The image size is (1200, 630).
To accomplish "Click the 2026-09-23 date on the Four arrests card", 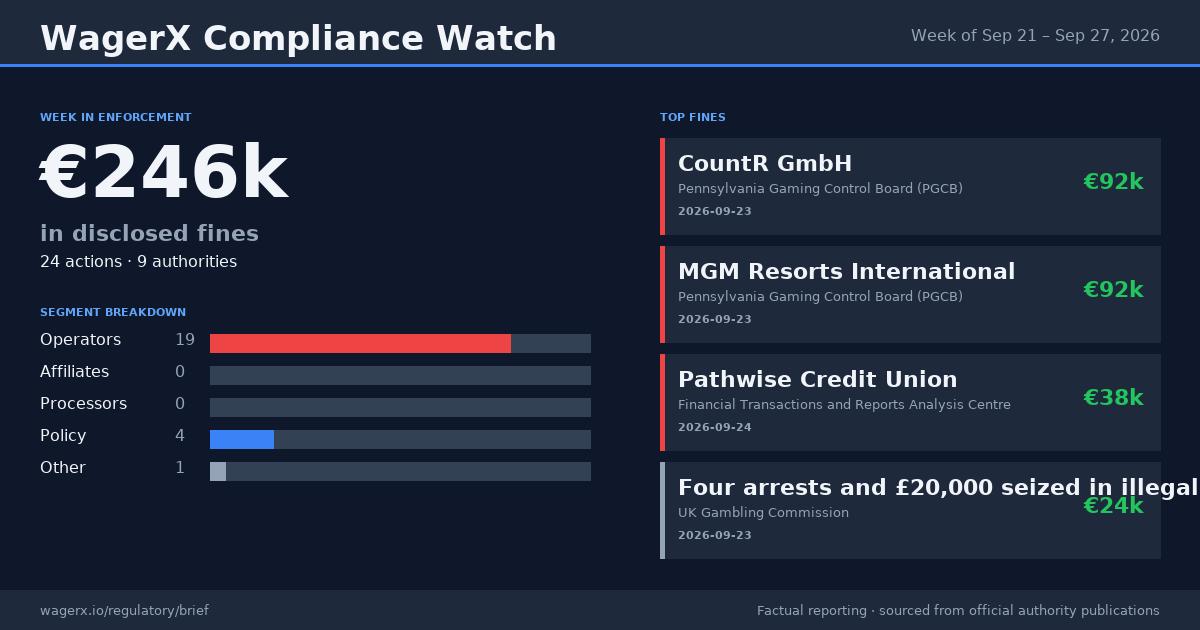I will (x=715, y=536).
